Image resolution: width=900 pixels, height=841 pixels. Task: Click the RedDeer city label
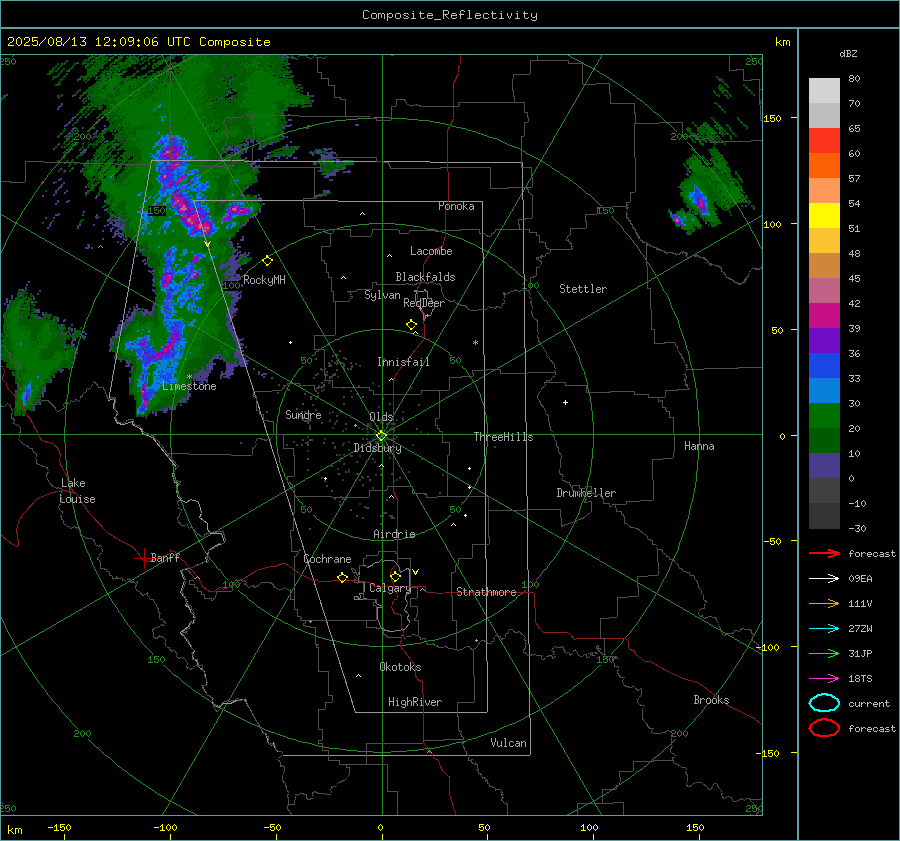[x=424, y=303]
